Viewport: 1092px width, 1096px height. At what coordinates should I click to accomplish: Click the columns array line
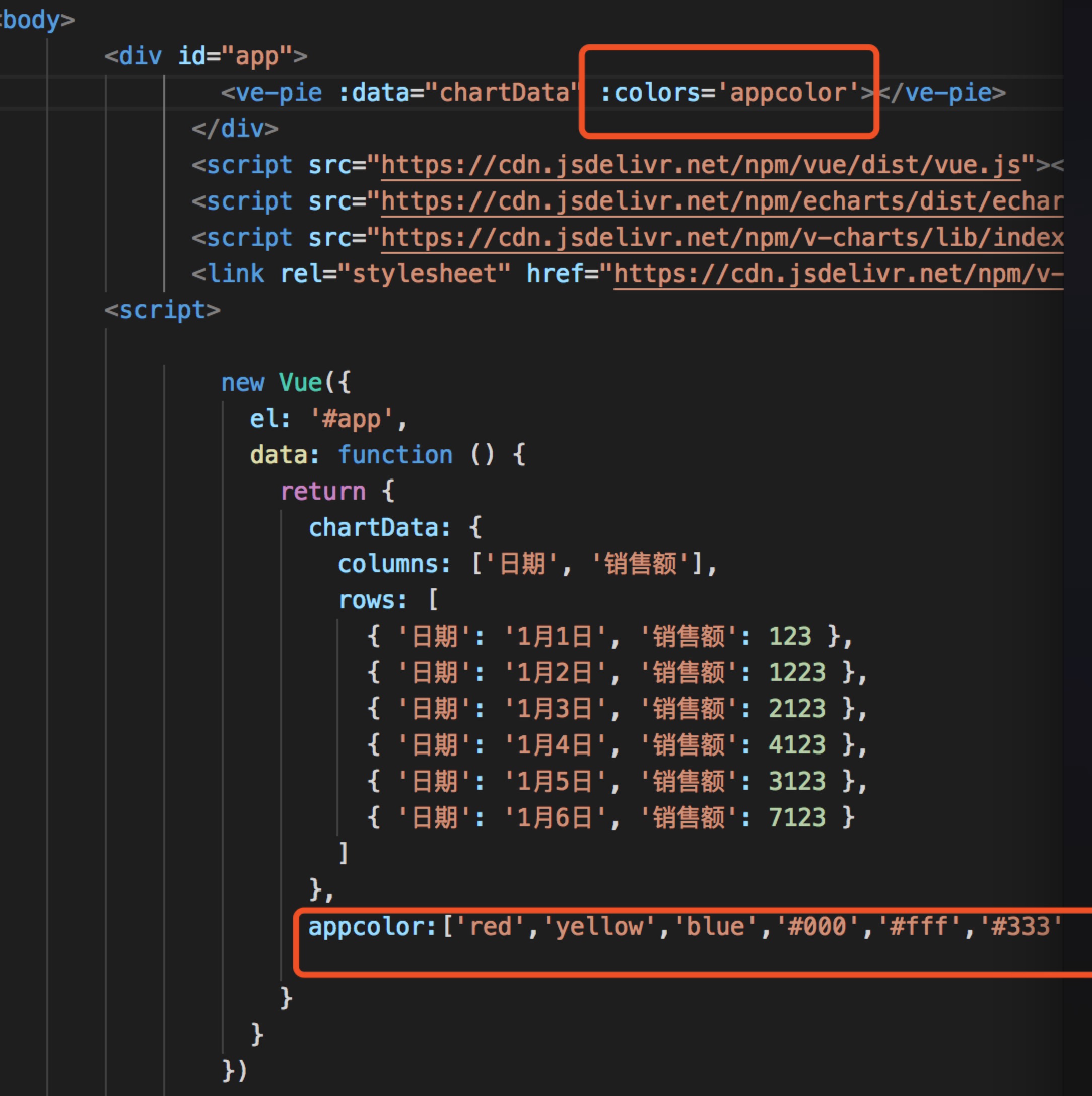click(x=528, y=565)
